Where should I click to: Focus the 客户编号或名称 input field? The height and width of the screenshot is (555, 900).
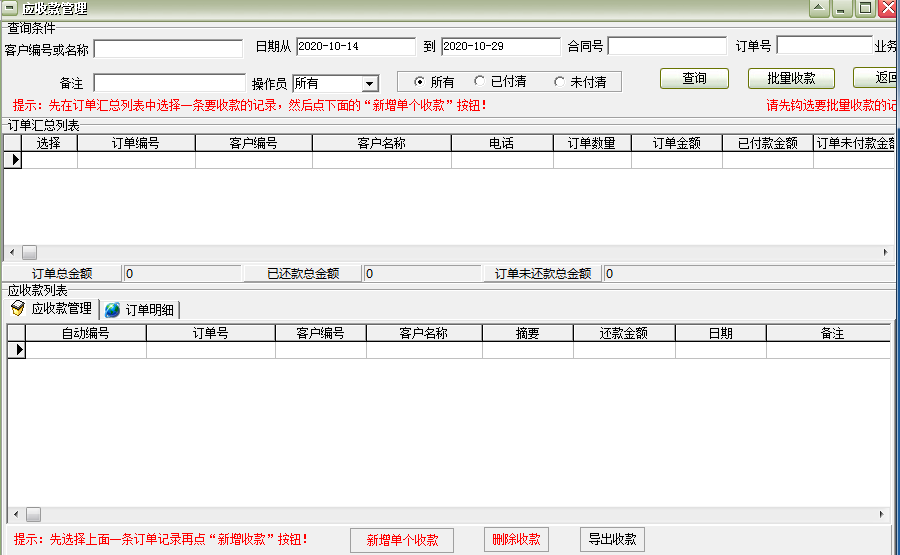(x=168, y=49)
